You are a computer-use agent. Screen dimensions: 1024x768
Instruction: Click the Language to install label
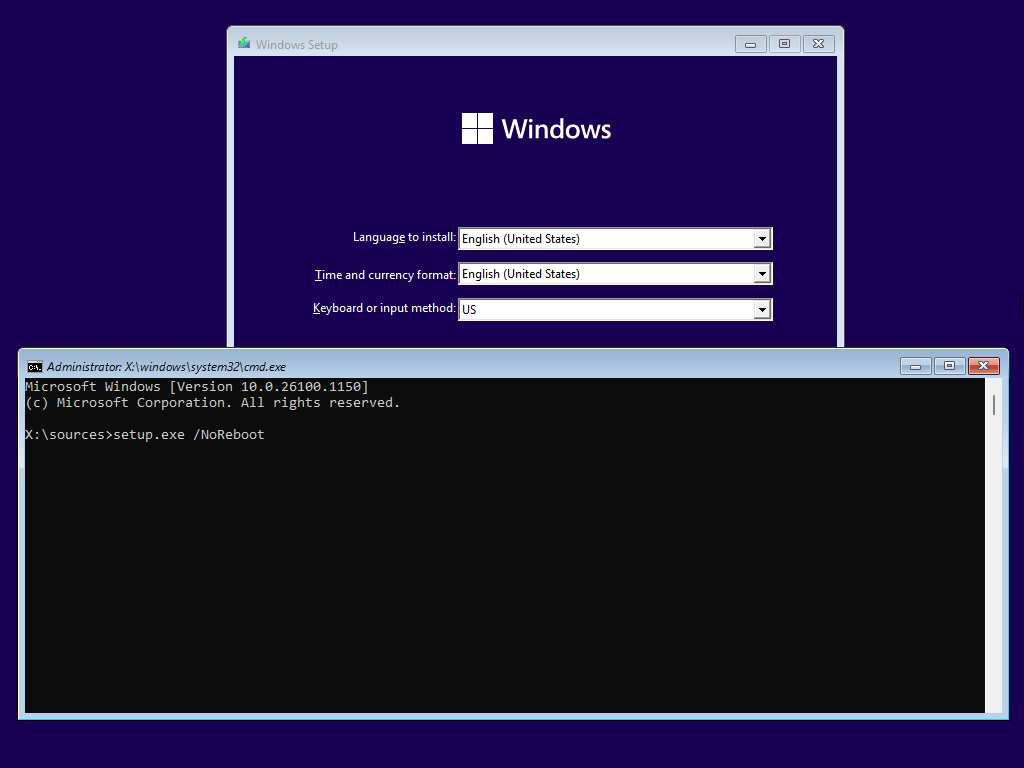click(x=404, y=237)
